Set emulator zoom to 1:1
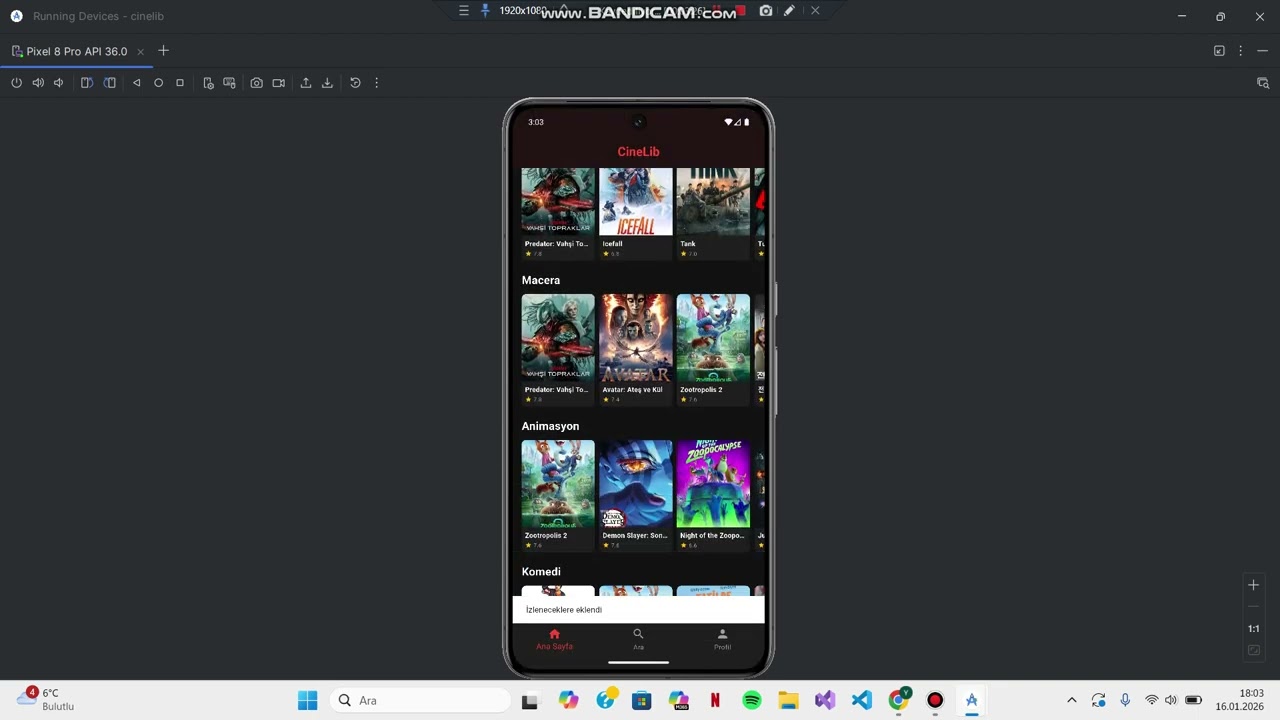This screenshot has height=720, width=1280. coord(1253,629)
